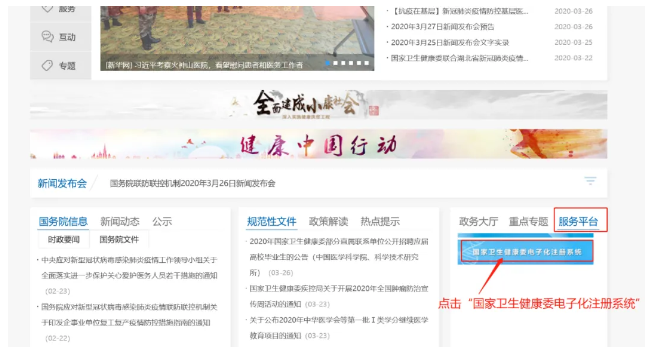Switch to the 服务平台 tab
645x360 pixels.
578,221
